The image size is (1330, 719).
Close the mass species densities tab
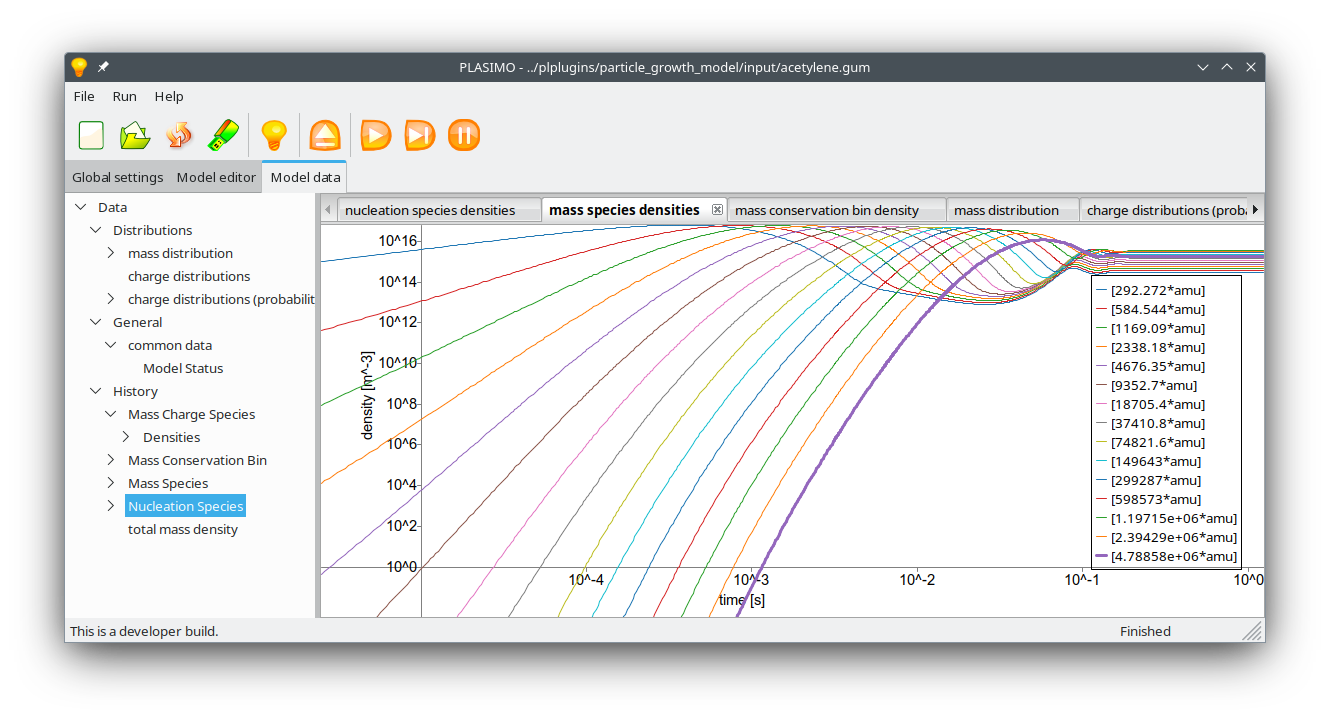tap(717, 210)
